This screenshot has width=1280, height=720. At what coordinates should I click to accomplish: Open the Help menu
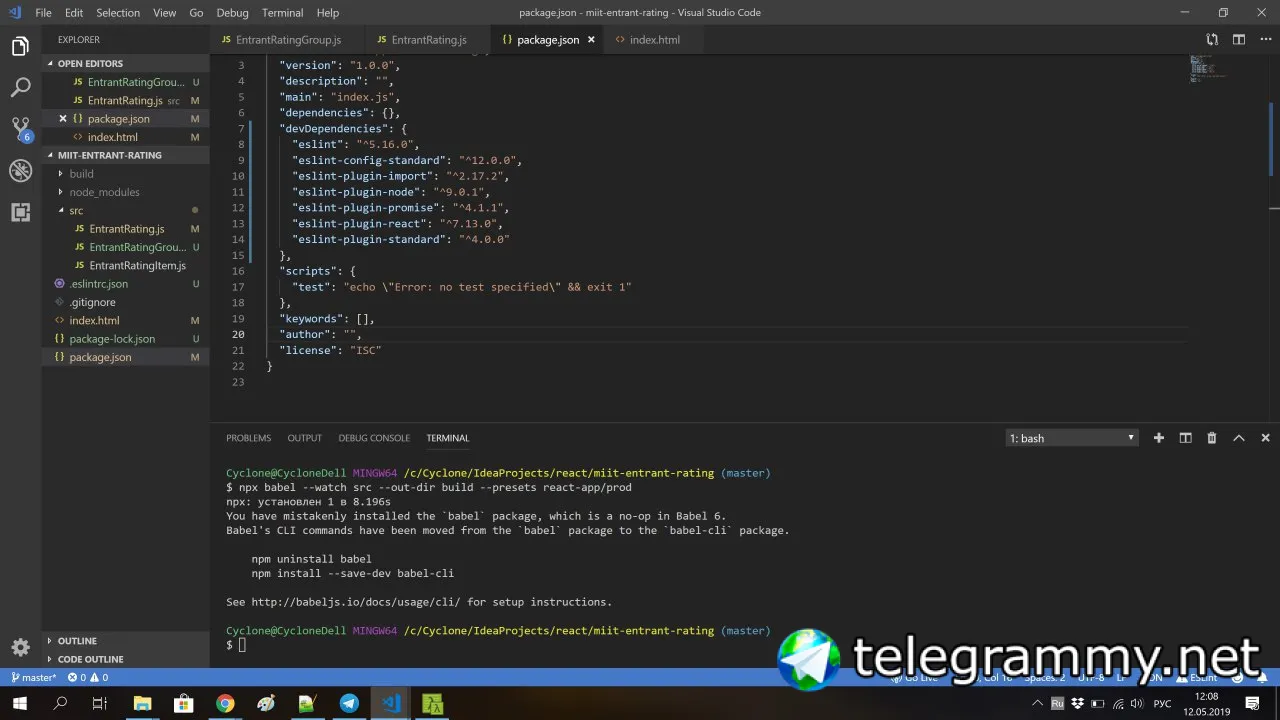pyautogui.click(x=328, y=13)
